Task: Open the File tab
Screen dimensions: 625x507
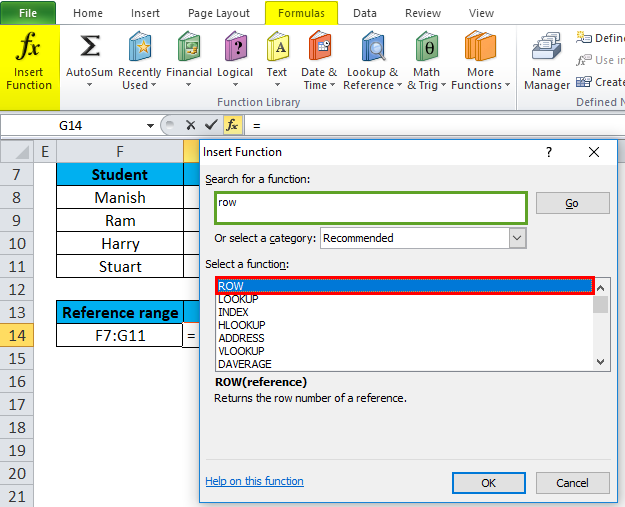Action: coord(28,13)
